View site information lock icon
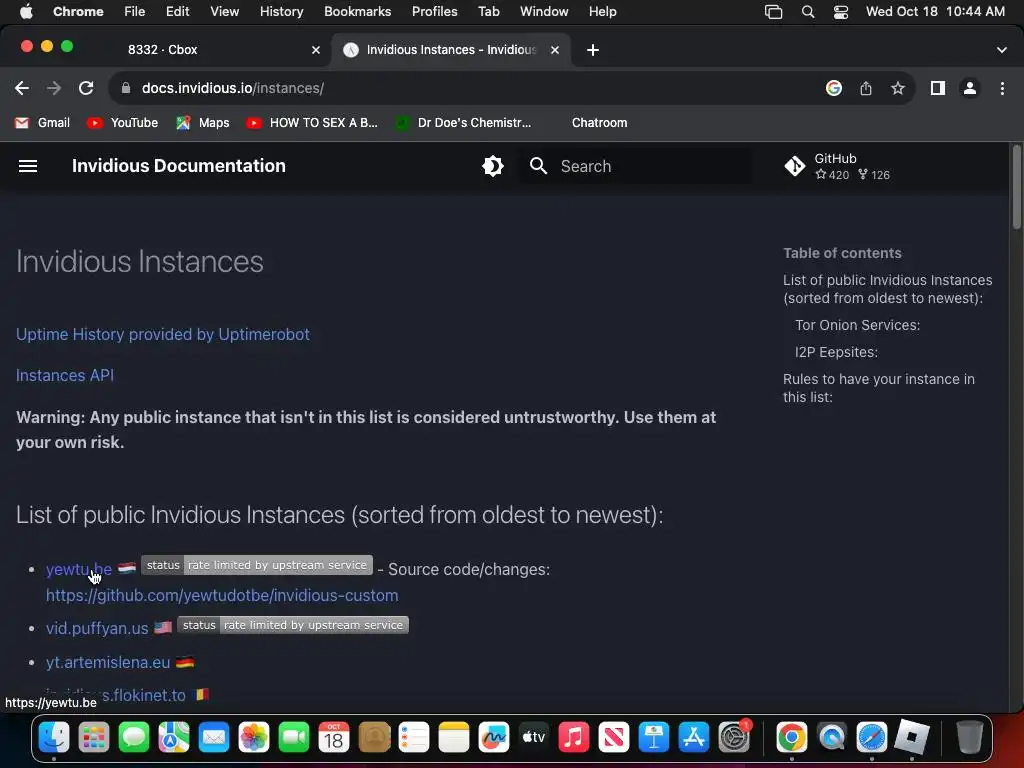The width and height of the screenshot is (1024, 768). [x=126, y=88]
